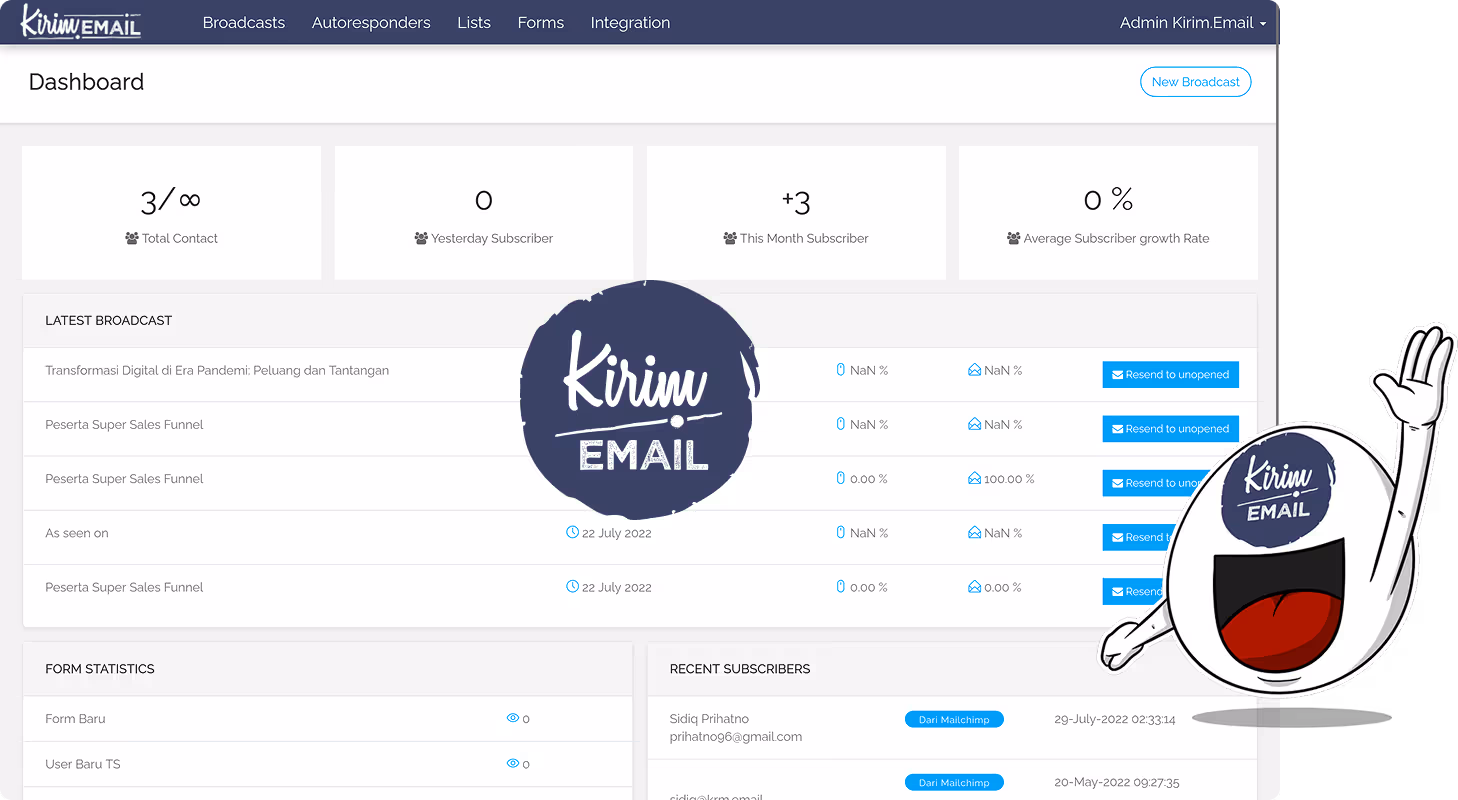Open the Lists menu item

point(474,23)
